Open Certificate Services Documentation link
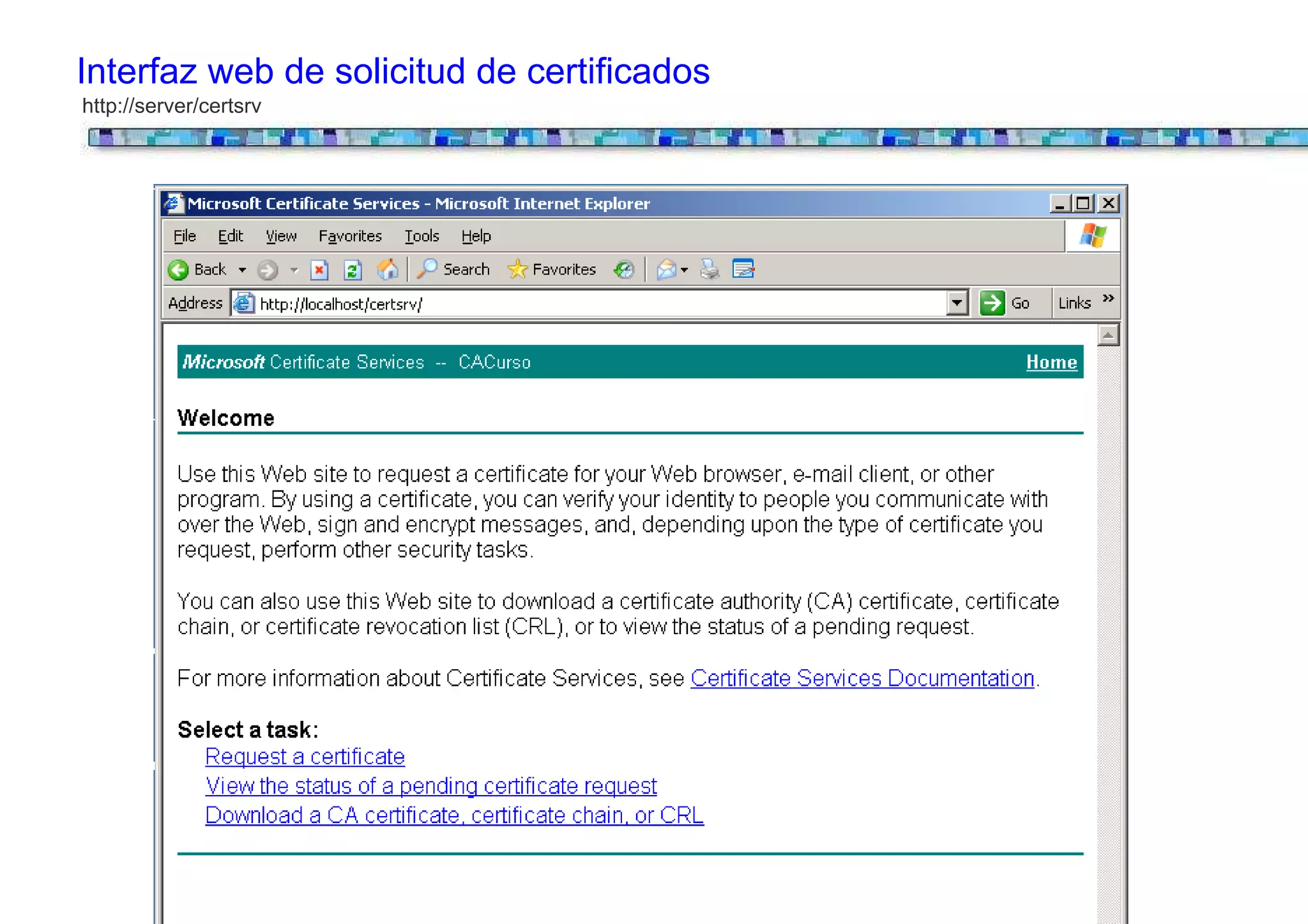This screenshot has height=924, width=1308. point(862,678)
